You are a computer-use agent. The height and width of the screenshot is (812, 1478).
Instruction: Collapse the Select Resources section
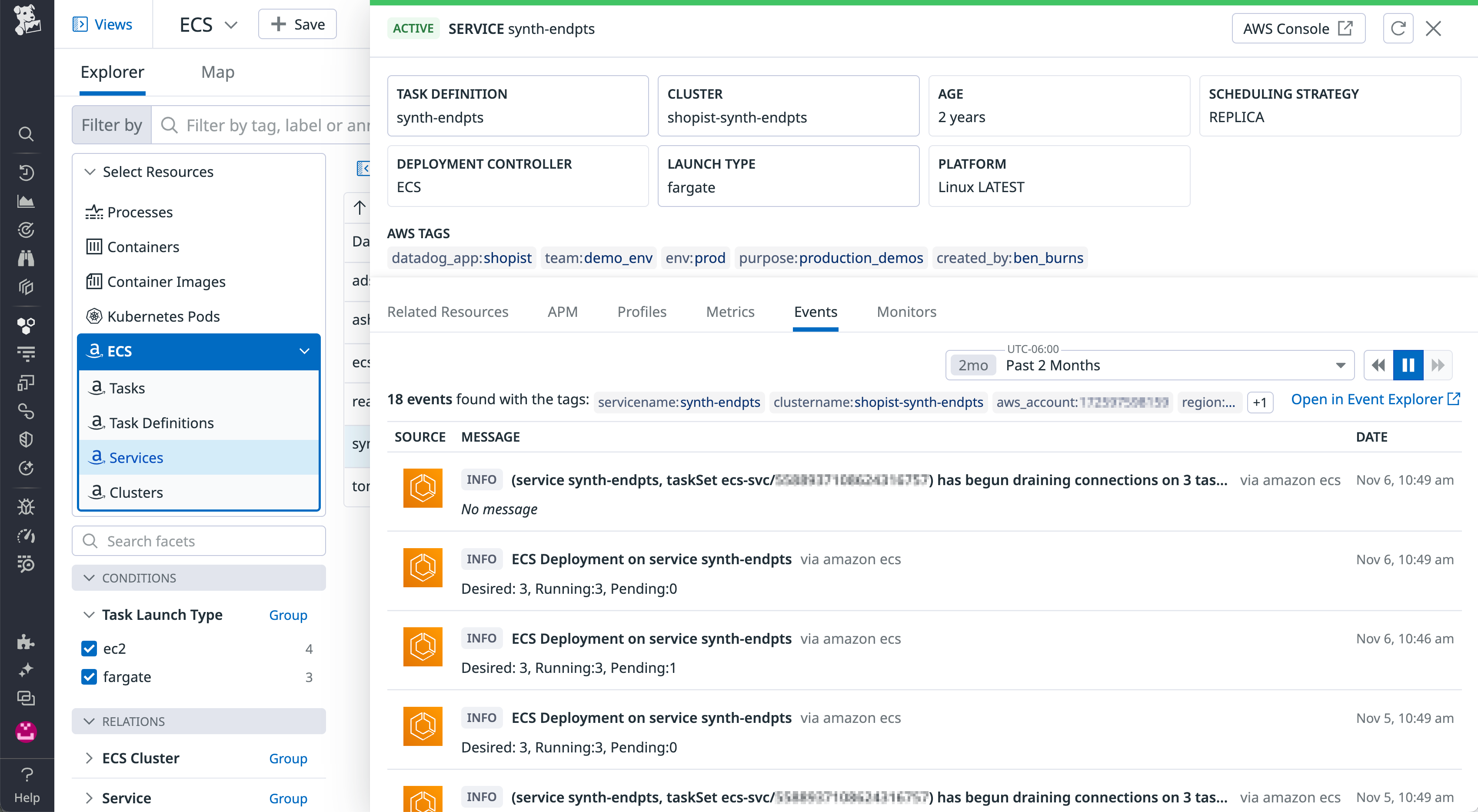tap(90, 171)
